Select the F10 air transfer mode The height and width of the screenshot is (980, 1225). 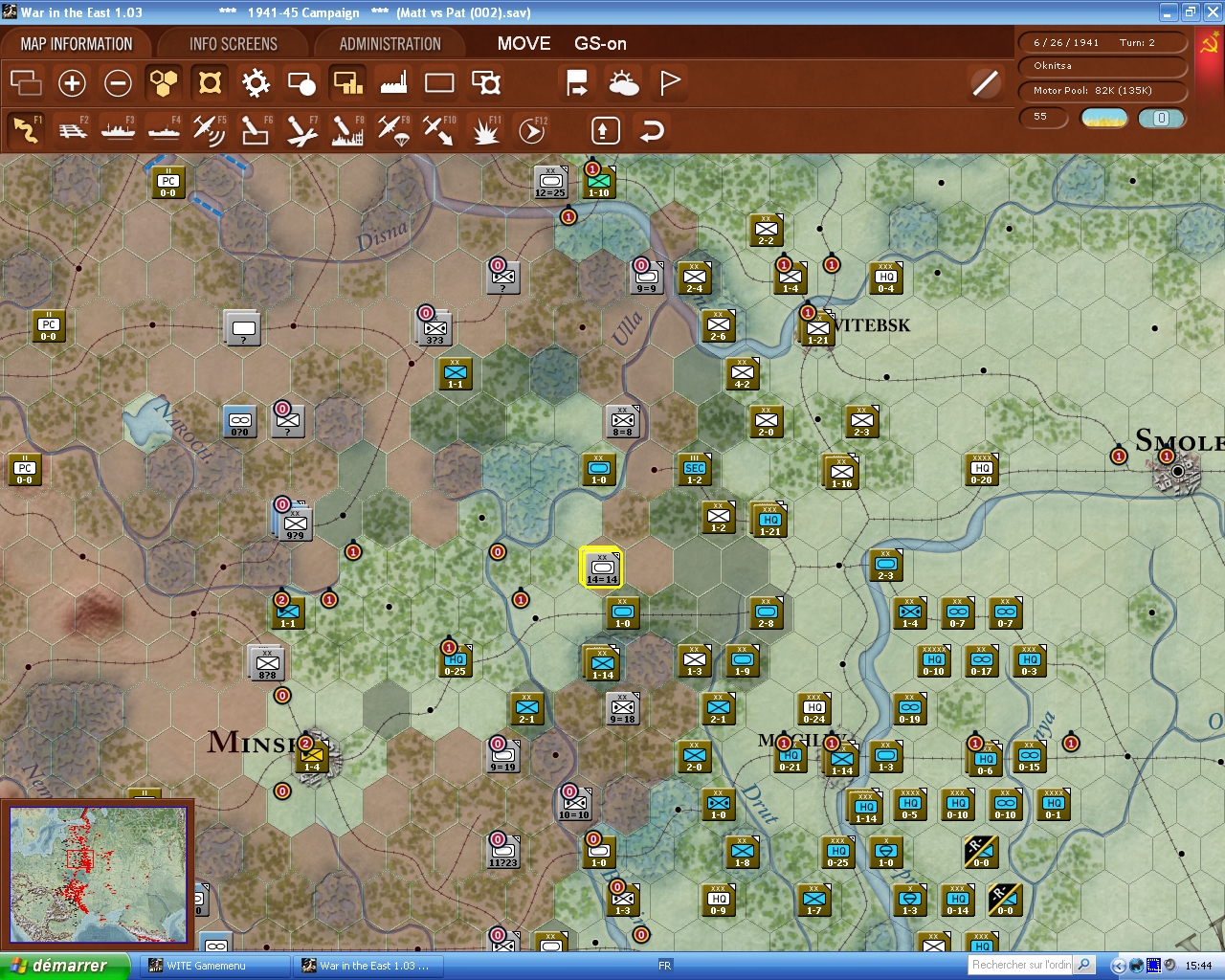pos(439,130)
